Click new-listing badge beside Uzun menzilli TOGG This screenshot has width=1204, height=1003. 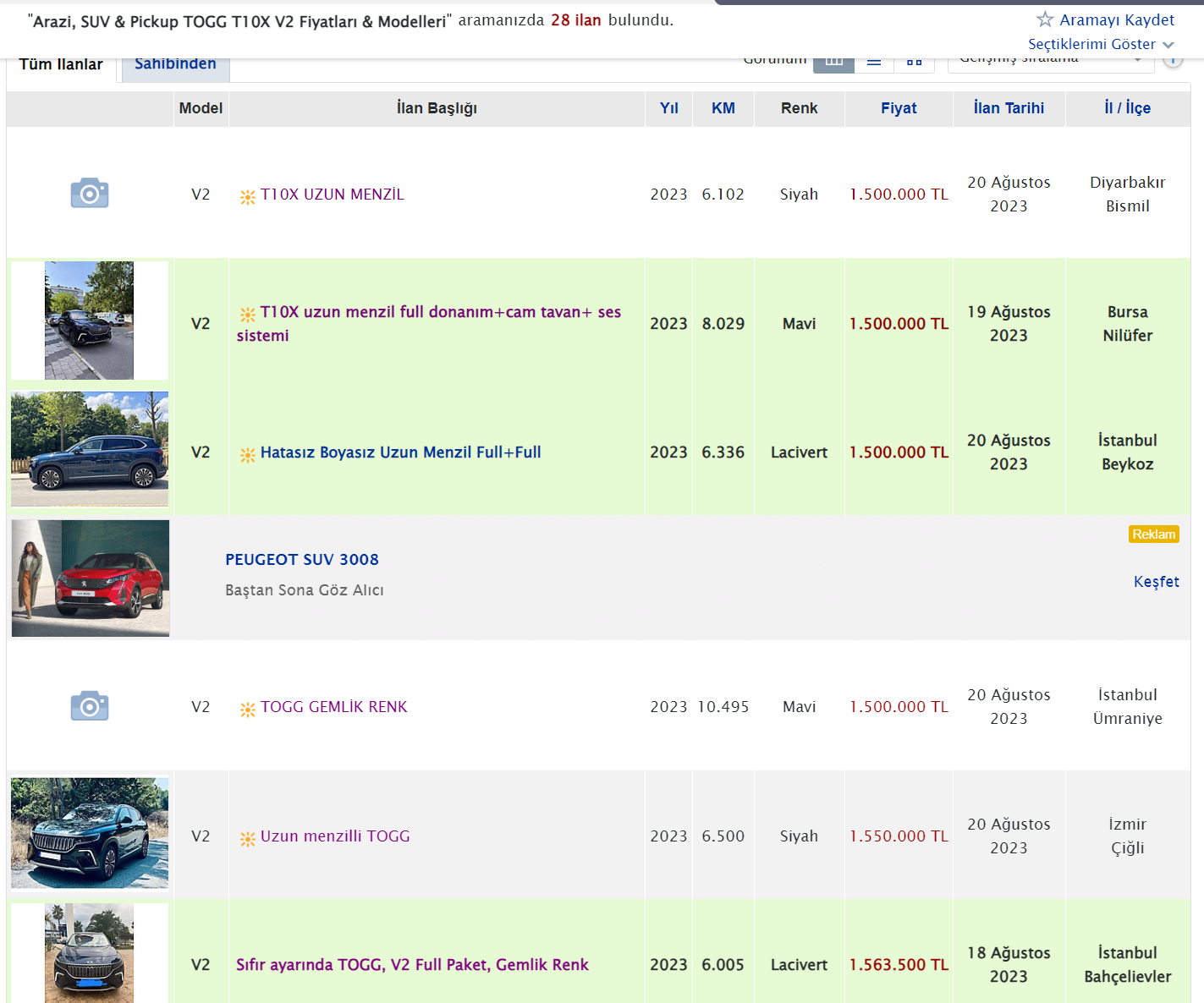(247, 838)
